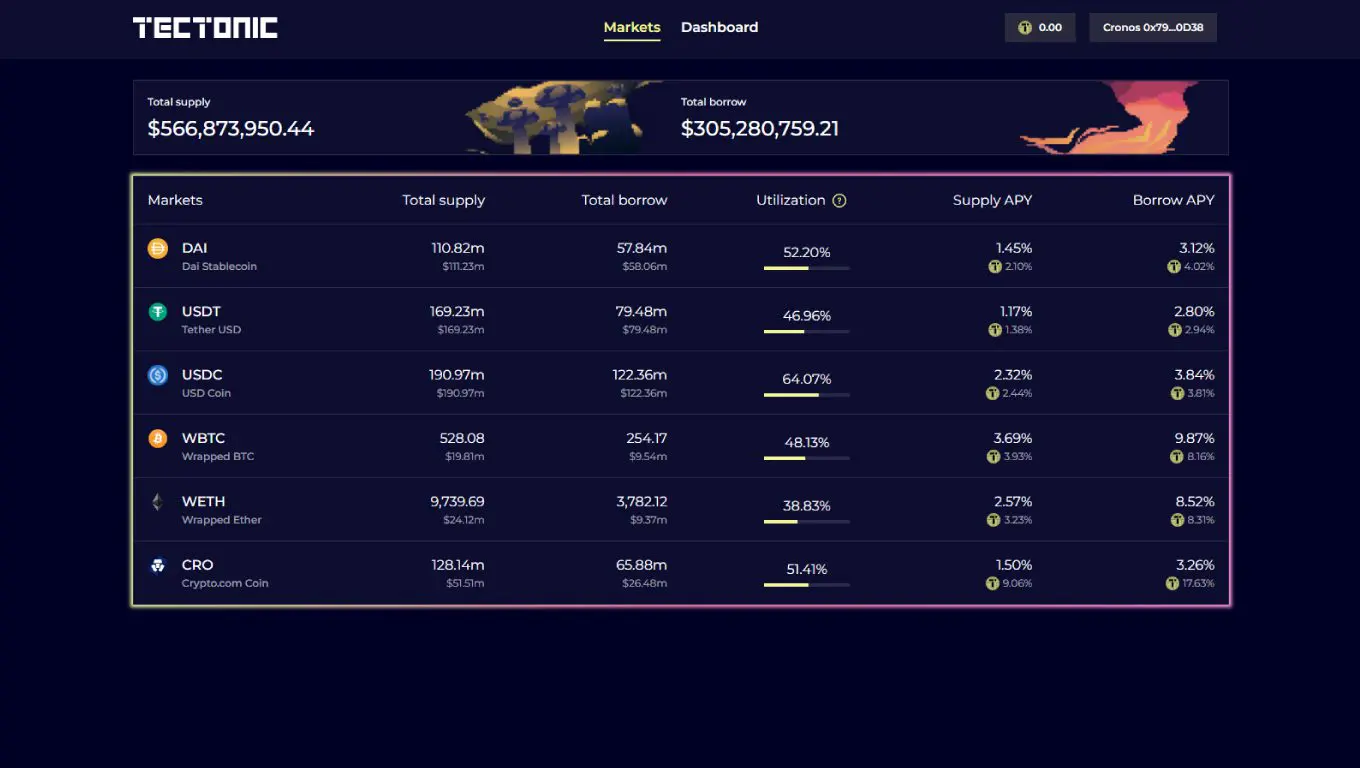Screen dimensions: 1360x768
Task: Click the Total supply column header
Action: click(x=444, y=200)
